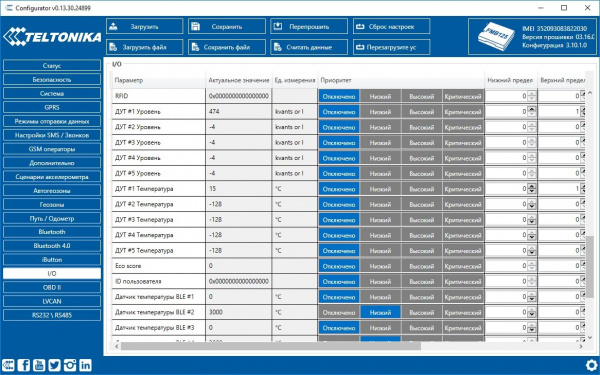Open the GPRS section

point(52,107)
